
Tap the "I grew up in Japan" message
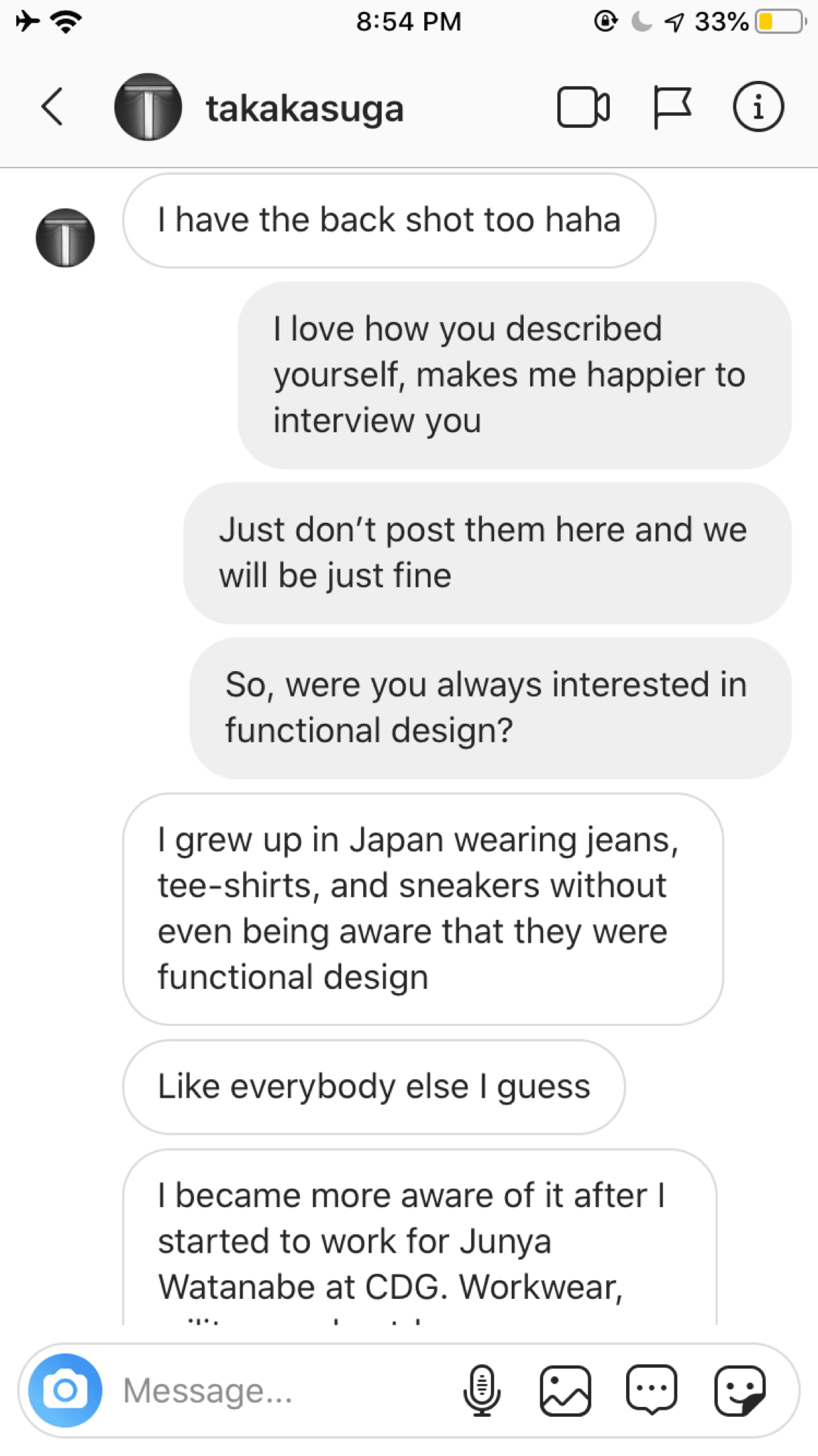tap(423, 909)
